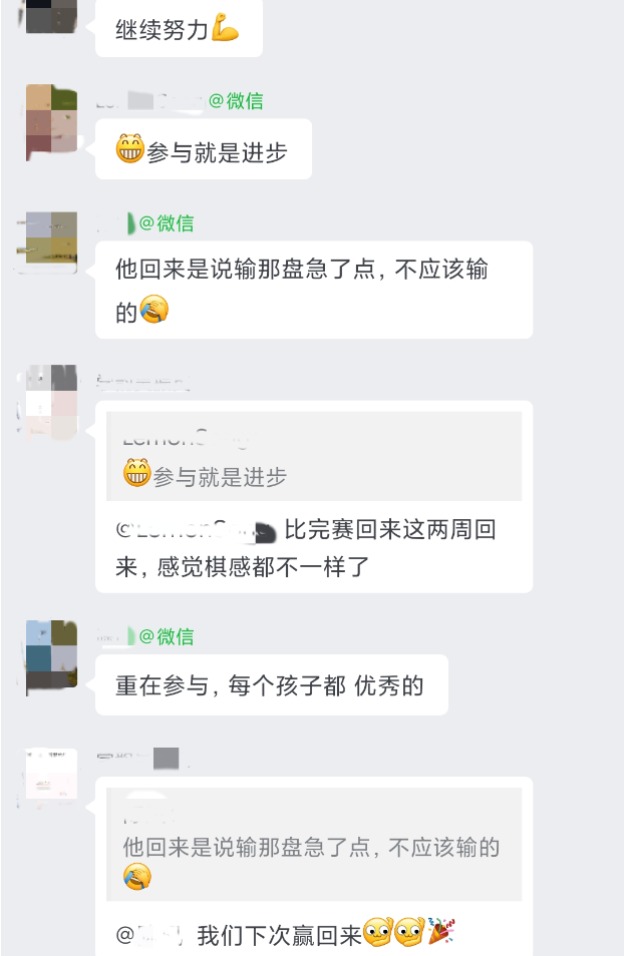This screenshot has width=624, height=956.
Task: Select the 重在参与，每个孩子都优秀的 bubble
Action: tap(271, 685)
